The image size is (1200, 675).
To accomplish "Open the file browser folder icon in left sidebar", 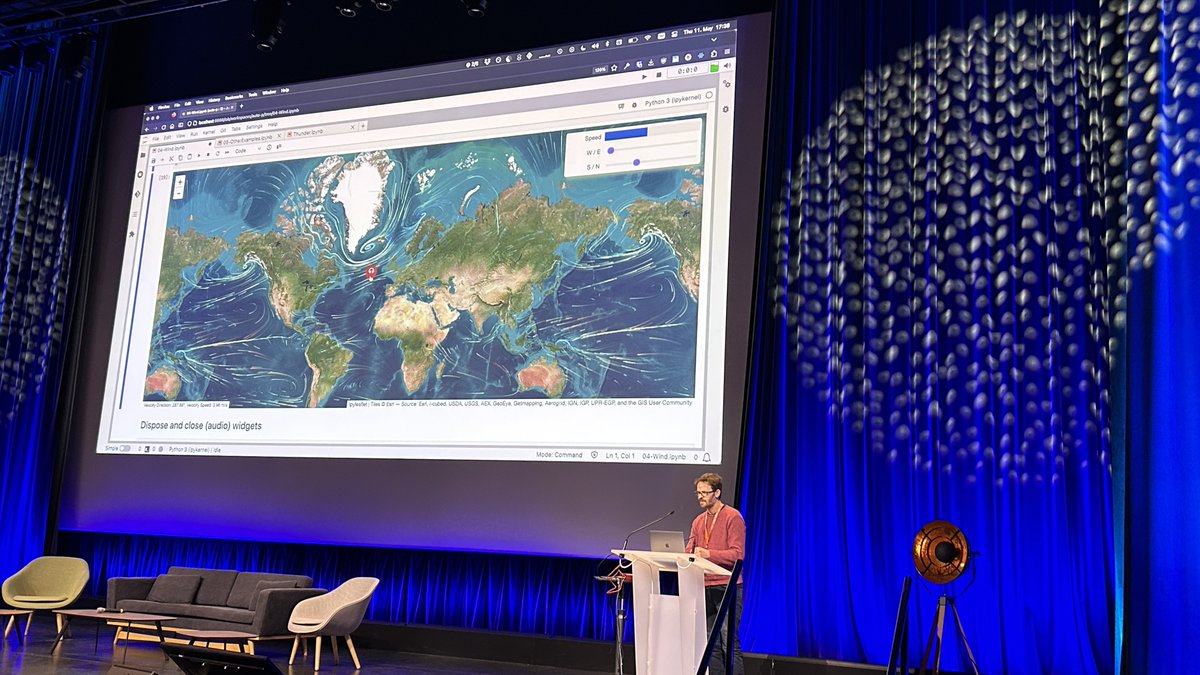I will click(142, 155).
